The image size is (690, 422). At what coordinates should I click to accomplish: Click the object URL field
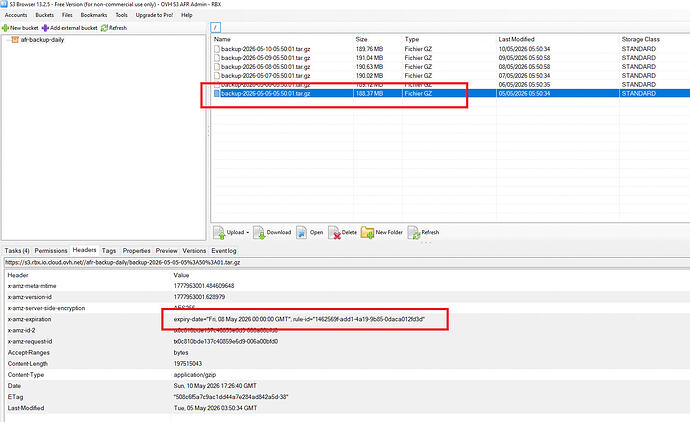click(347, 262)
